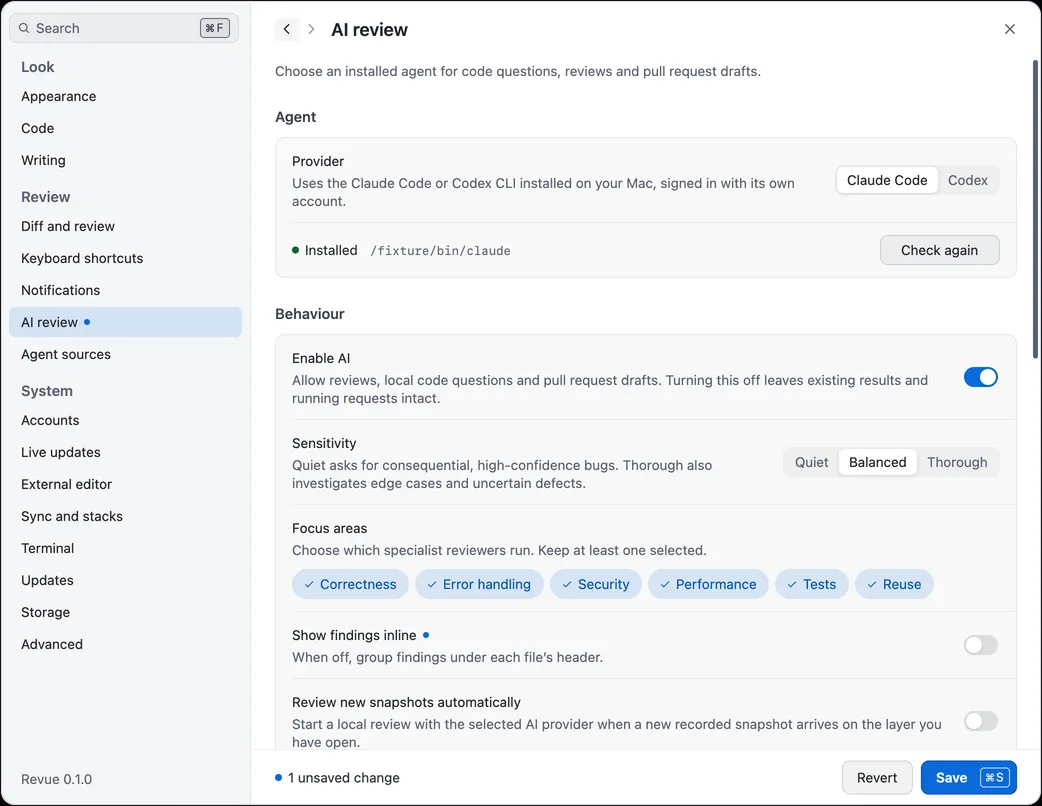The height and width of the screenshot is (806, 1042).
Task: Go forward with the right chevron
Action: (311, 29)
